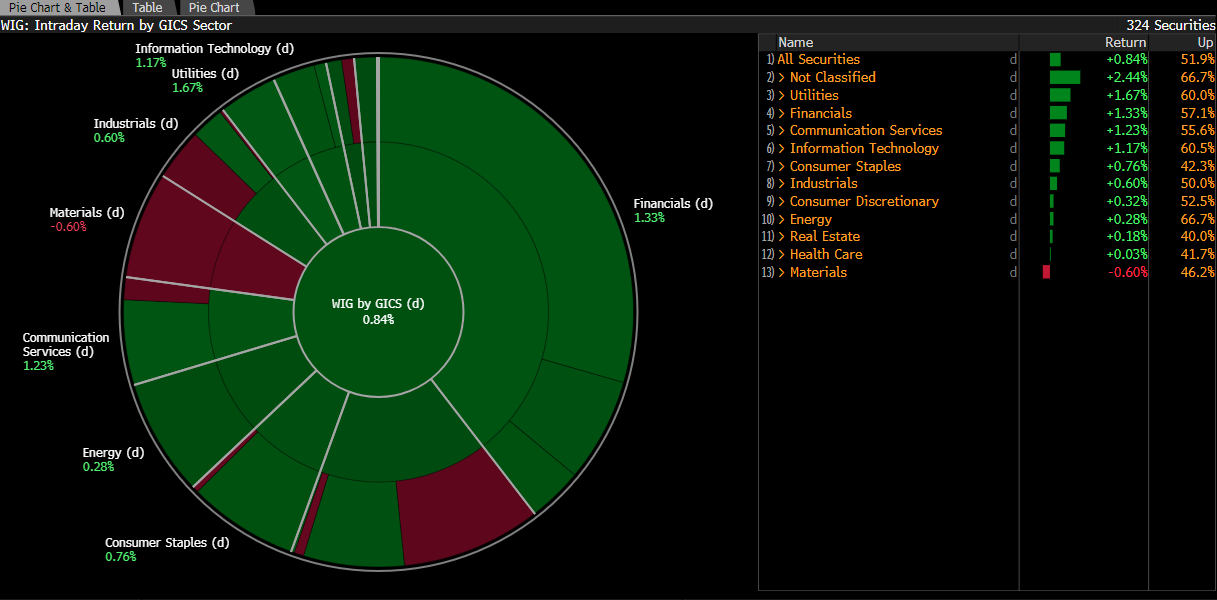Click the All Securities row
This screenshot has width=1217, height=600.
click(818, 60)
